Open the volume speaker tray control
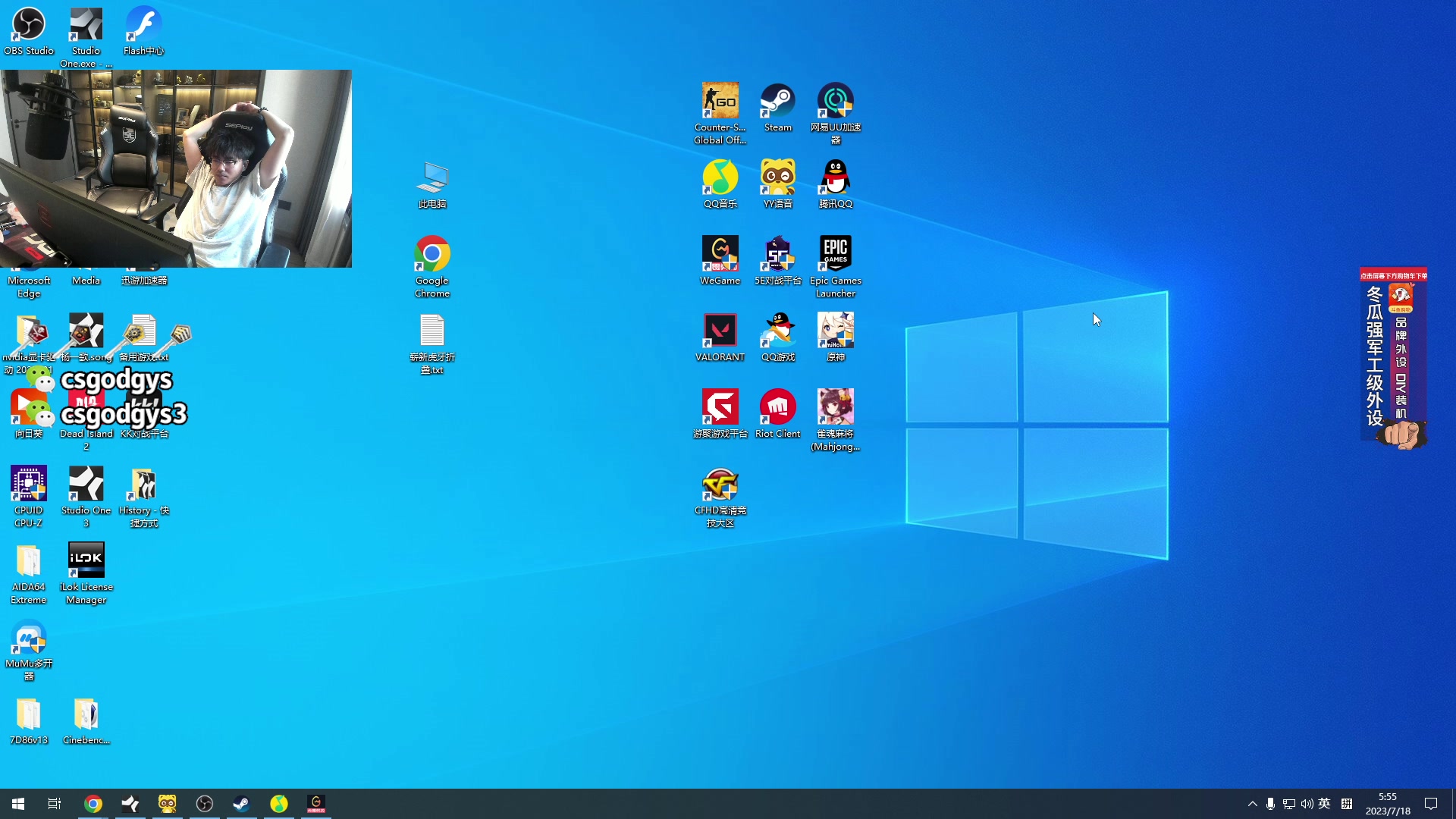Image resolution: width=1456 pixels, height=819 pixels. click(1307, 804)
